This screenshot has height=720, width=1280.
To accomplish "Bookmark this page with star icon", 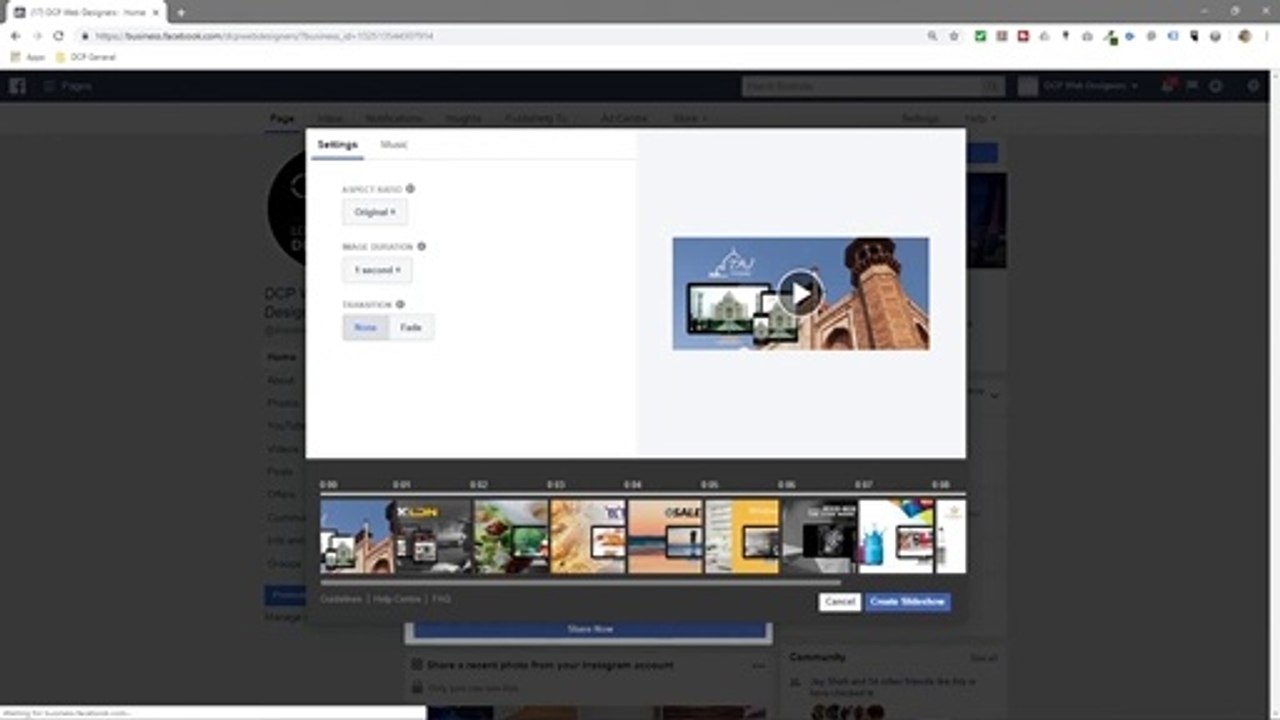I will (954, 36).
